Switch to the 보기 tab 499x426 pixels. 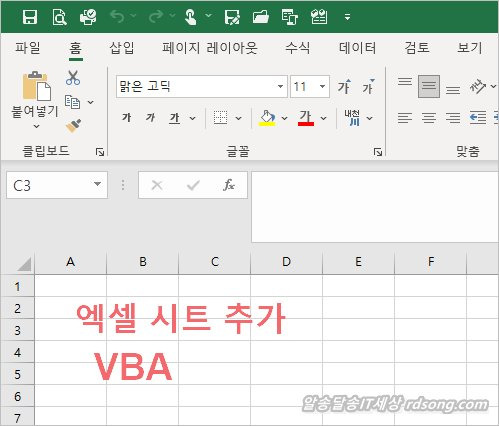point(470,48)
